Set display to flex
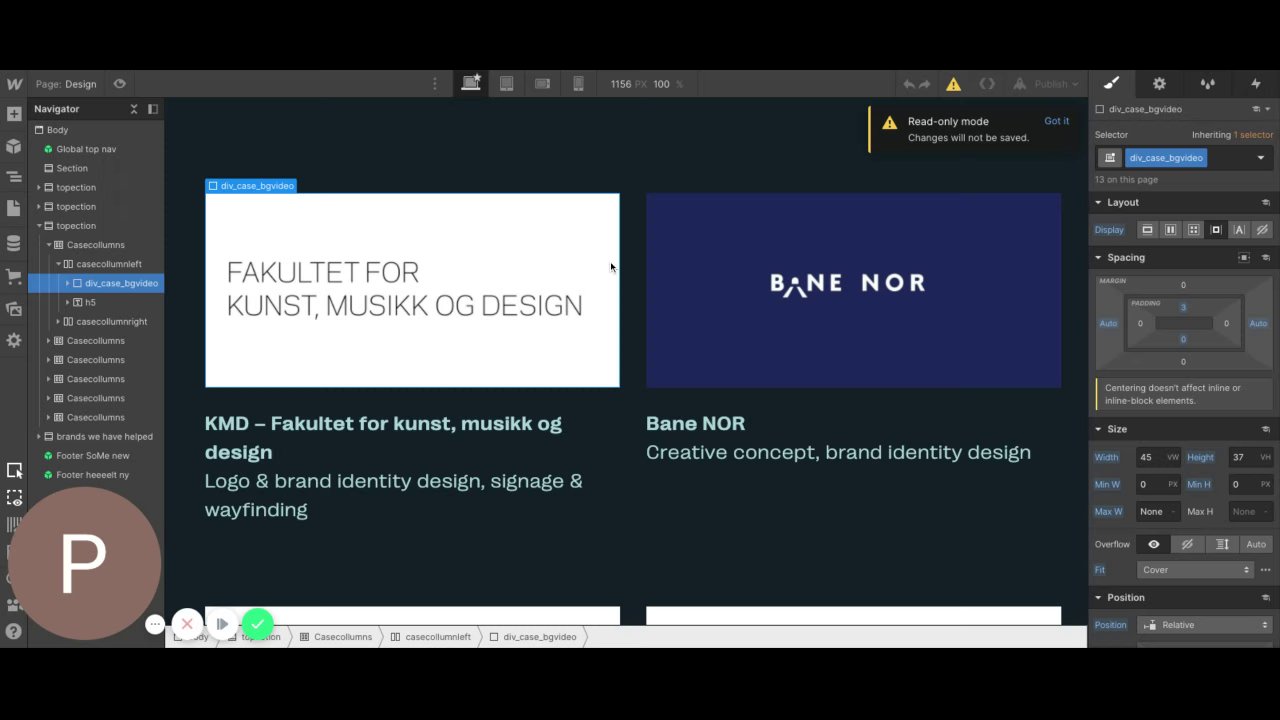This screenshot has width=1280, height=720. [1170, 230]
